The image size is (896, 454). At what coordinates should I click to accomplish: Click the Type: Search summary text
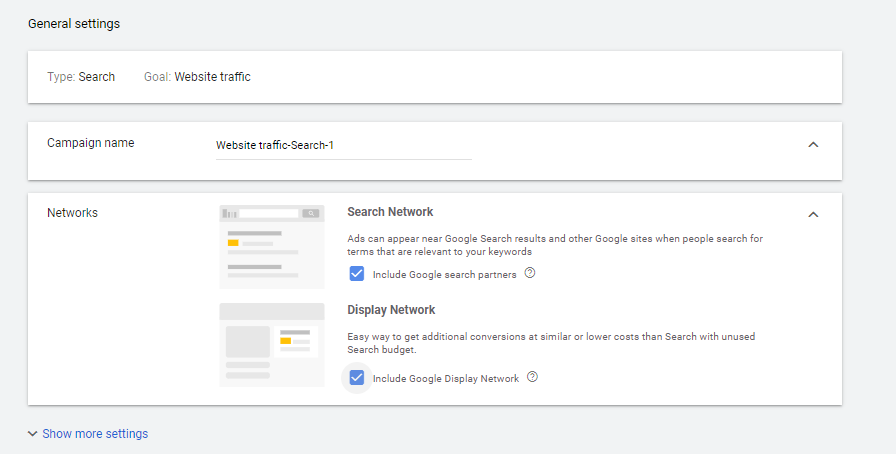coord(81,77)
